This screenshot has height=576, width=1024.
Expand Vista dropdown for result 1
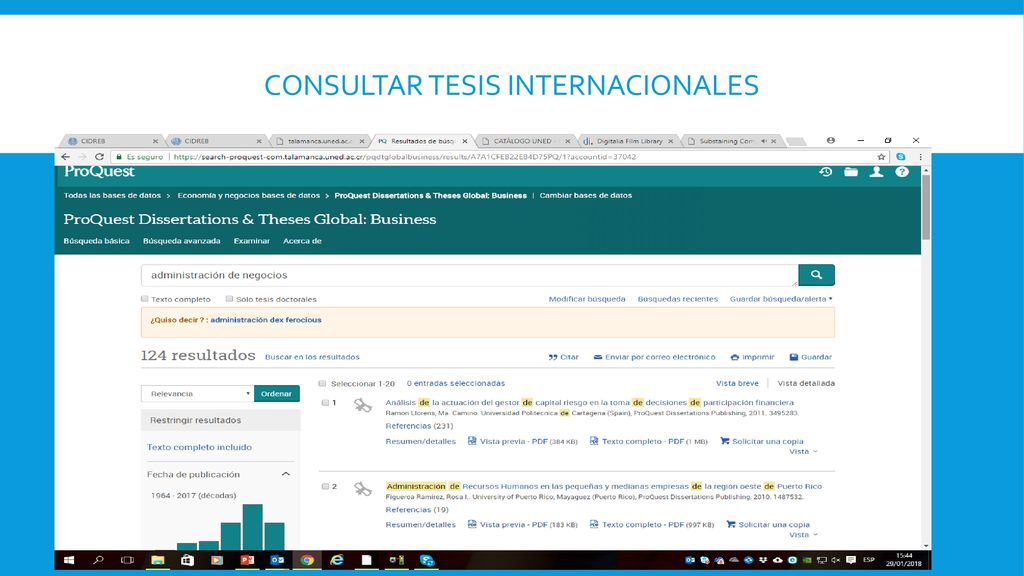point(803,451)
